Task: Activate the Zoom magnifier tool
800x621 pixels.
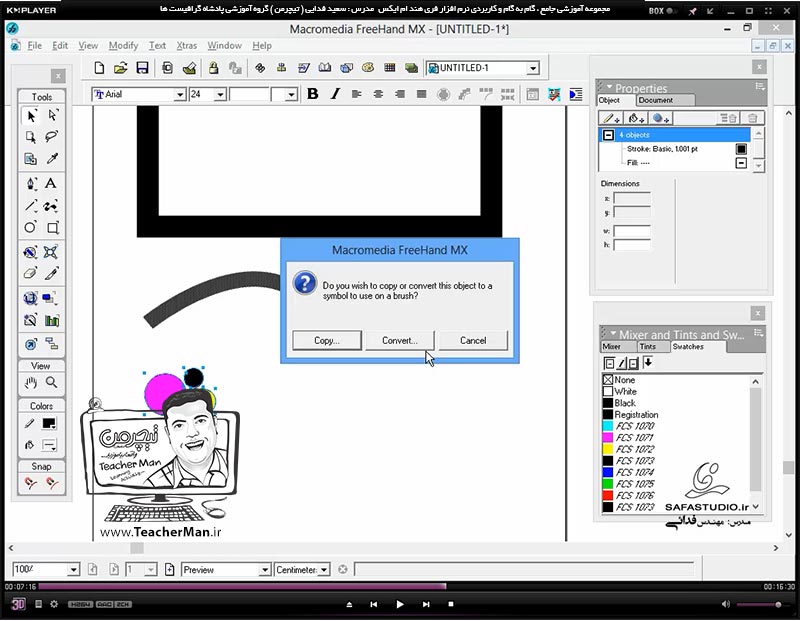Action: pyautogui.click(x=52, y=382)
